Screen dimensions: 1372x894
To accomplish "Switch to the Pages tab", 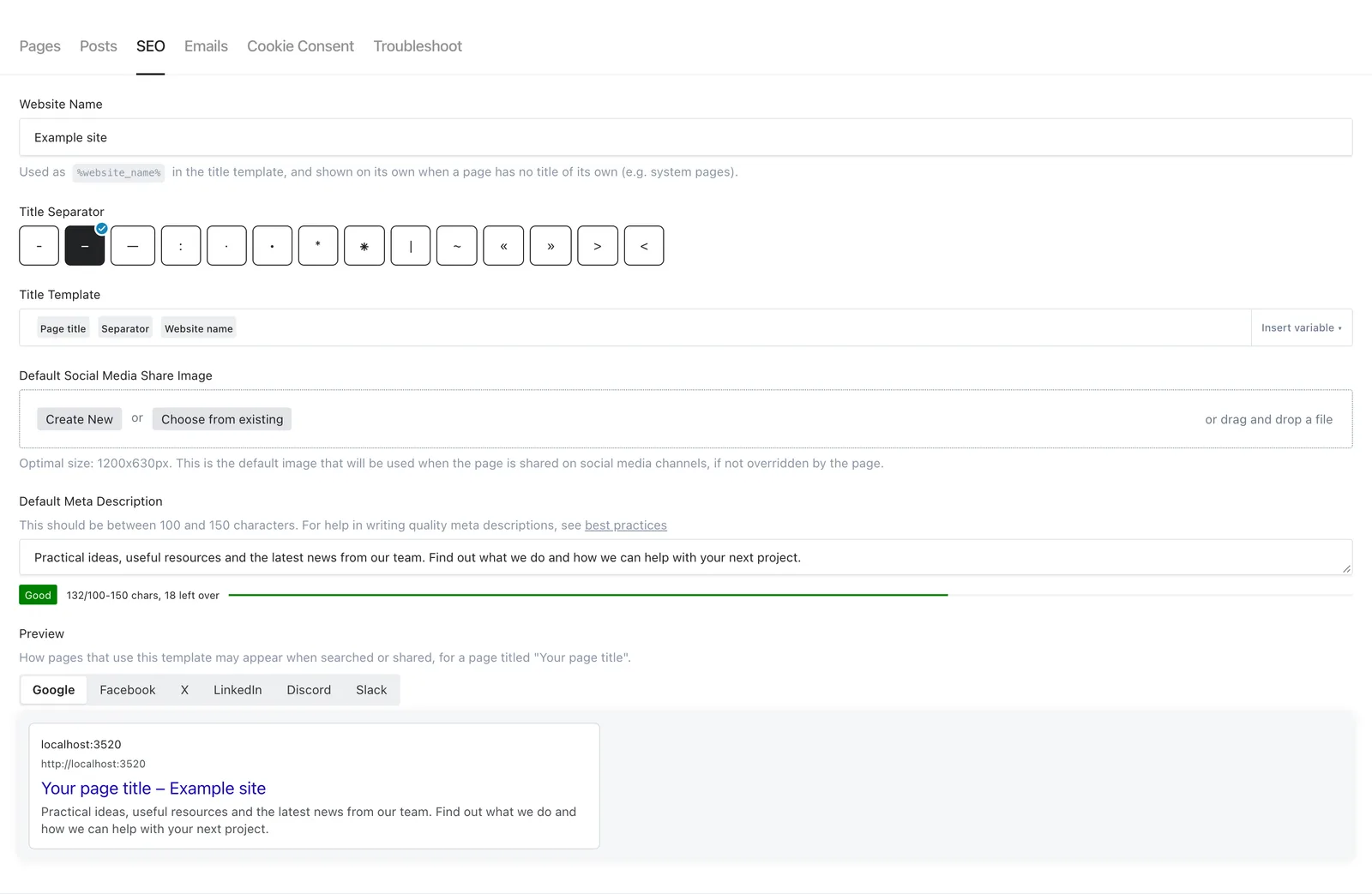I will coord(39,46).
